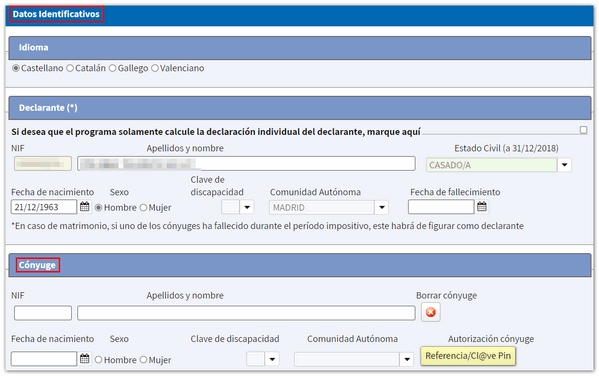
Task: Select Catalán language option
Action: pyautogui.click(x=70, y=68)
